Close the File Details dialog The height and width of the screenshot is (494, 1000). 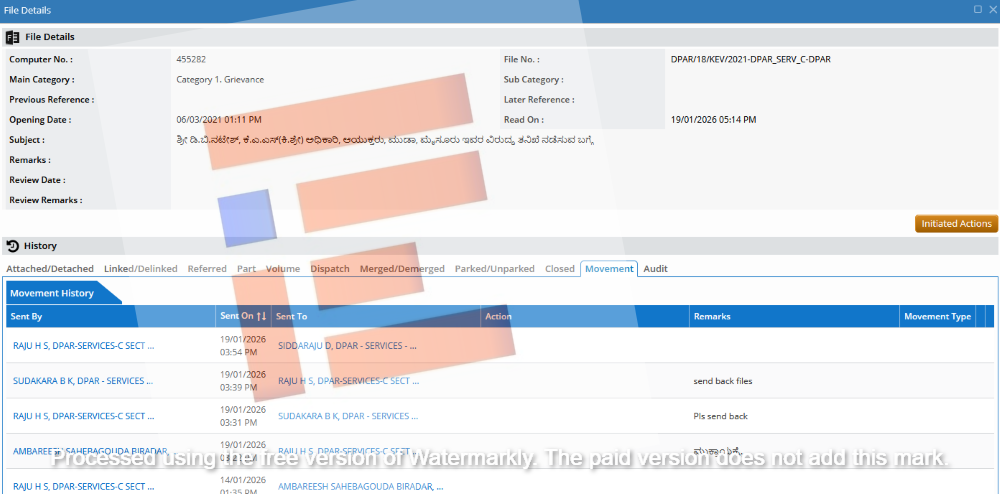[x=991, y=9]
